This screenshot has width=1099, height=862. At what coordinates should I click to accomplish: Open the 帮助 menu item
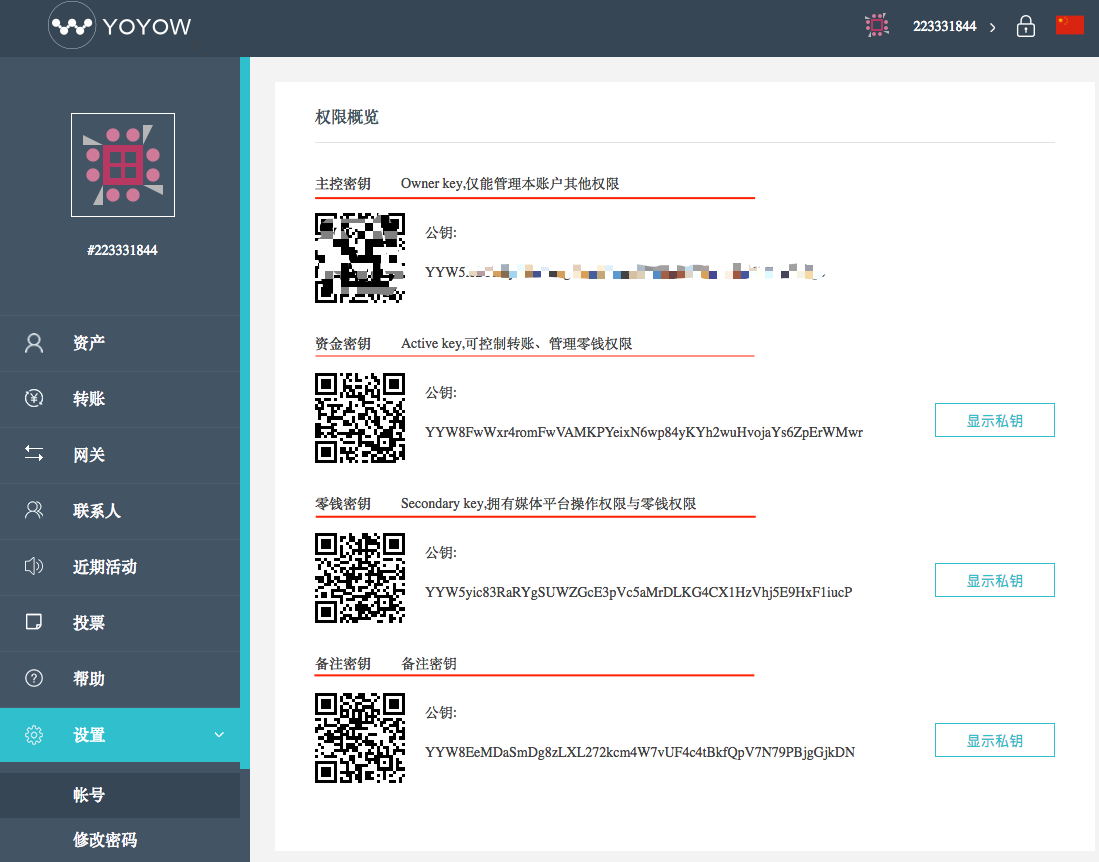(x=120, y=679)
